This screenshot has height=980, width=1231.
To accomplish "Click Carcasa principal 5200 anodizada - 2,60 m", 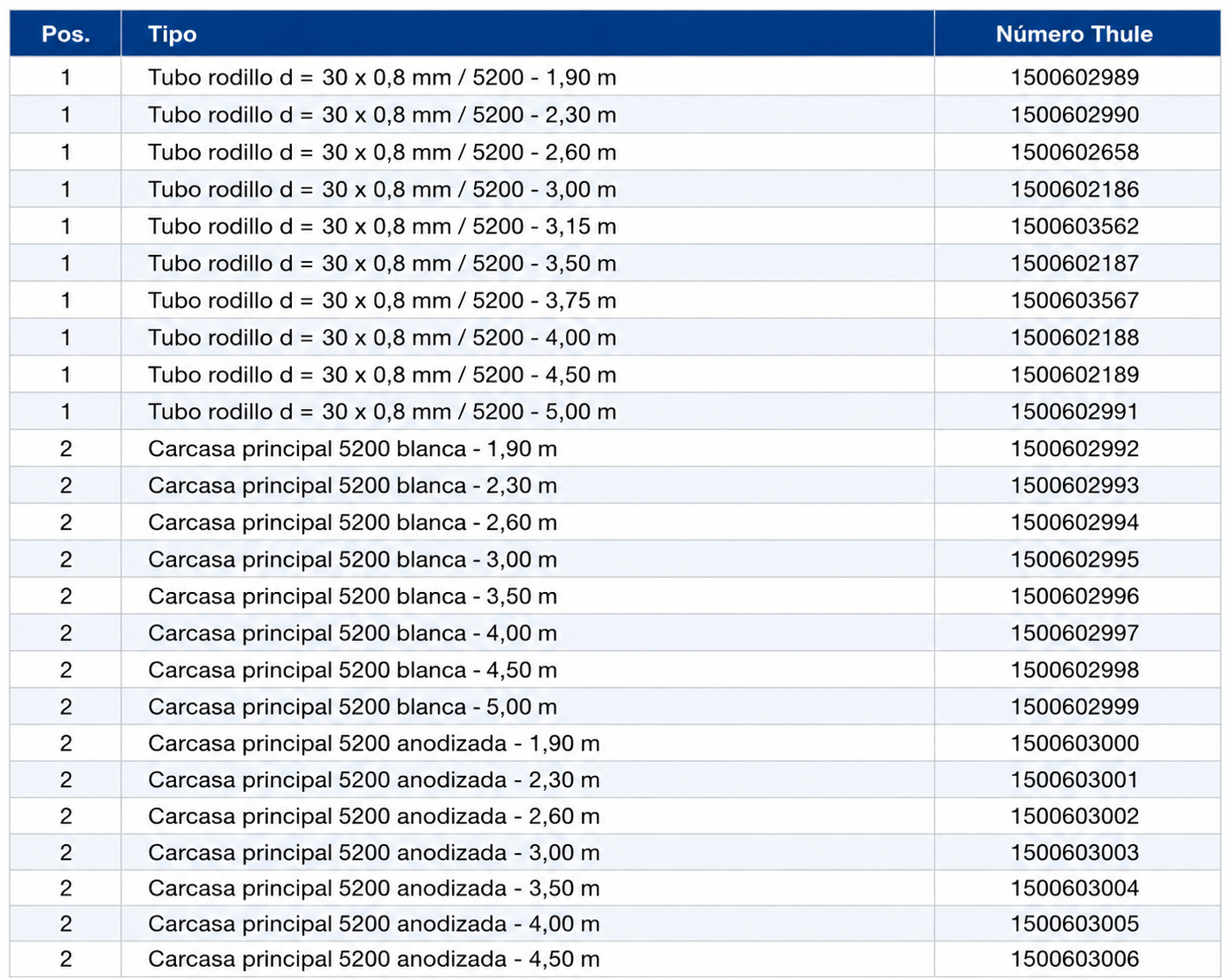I will (x=374, y=815).
